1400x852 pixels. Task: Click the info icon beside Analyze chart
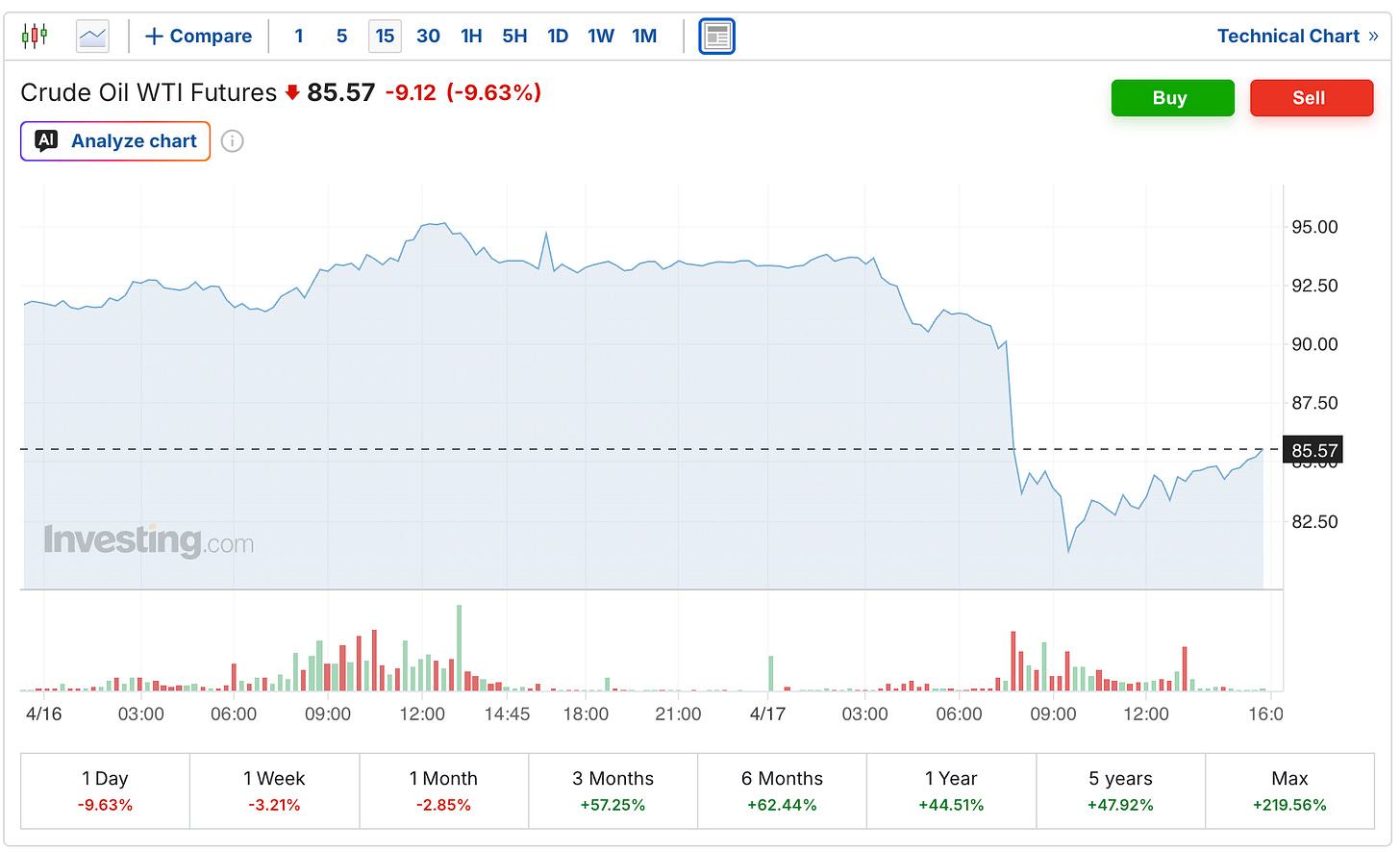232,141
